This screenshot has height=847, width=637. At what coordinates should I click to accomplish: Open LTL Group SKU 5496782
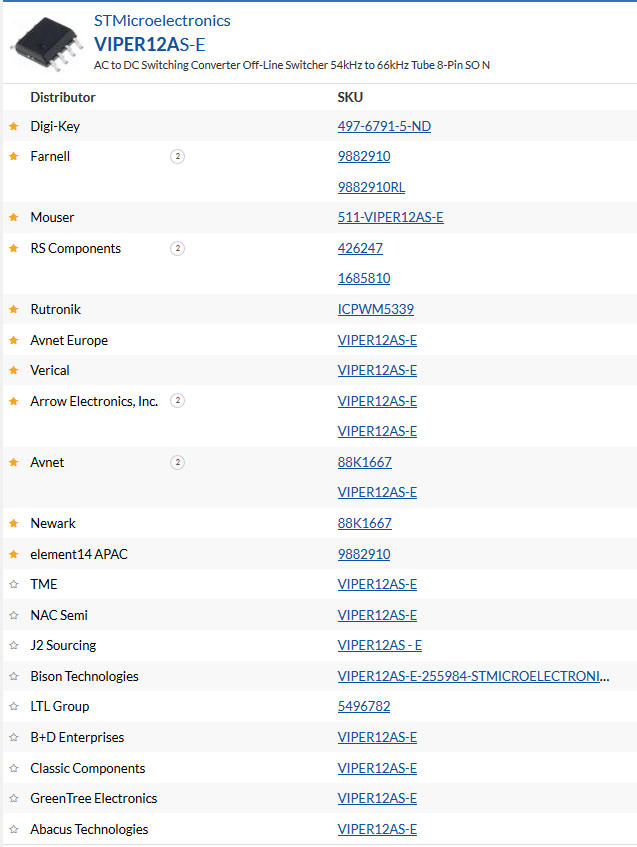[x=364, y=707]
